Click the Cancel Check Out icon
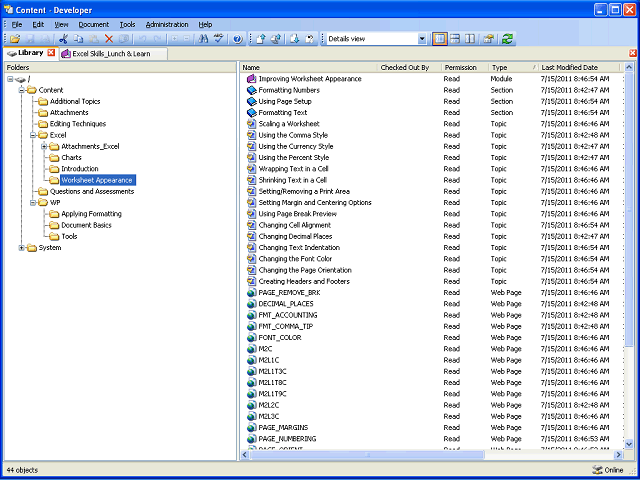 coord(310,39)
